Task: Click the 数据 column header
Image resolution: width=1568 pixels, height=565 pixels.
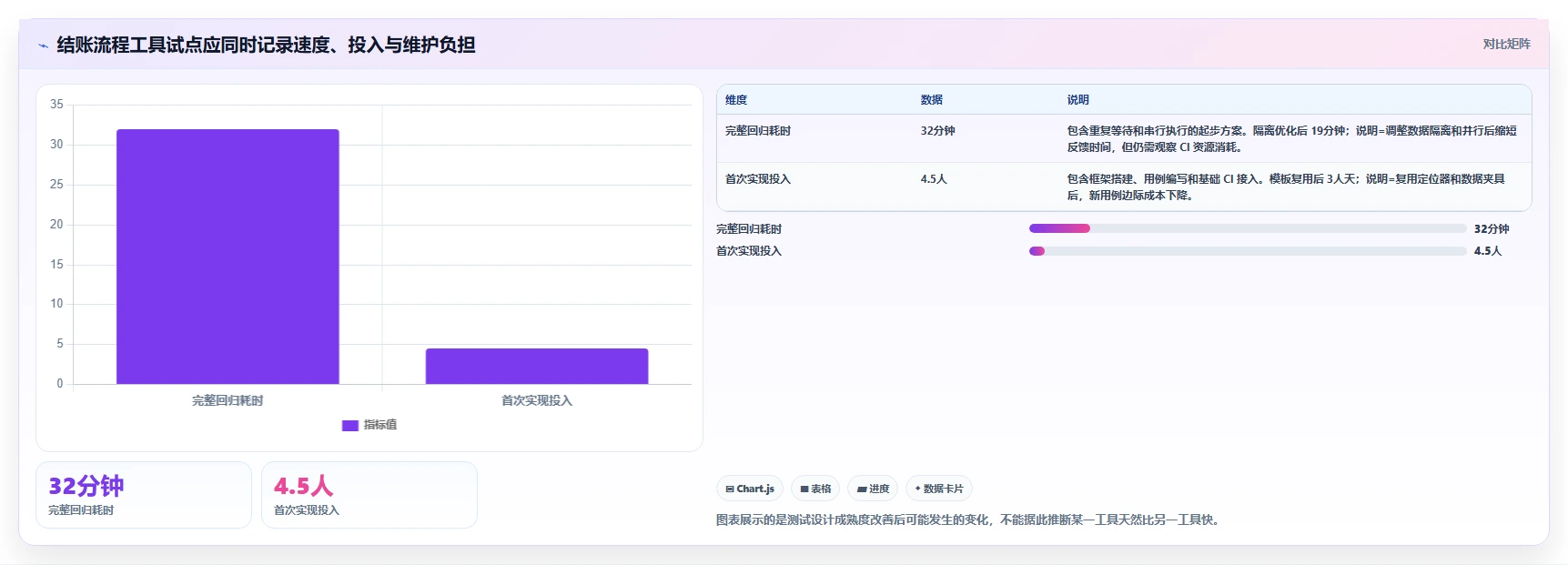Action: pos(932,100)
